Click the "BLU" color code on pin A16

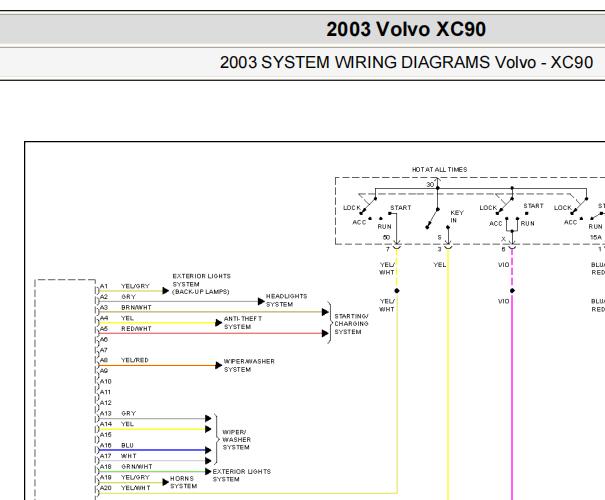(x=127, y=445)
